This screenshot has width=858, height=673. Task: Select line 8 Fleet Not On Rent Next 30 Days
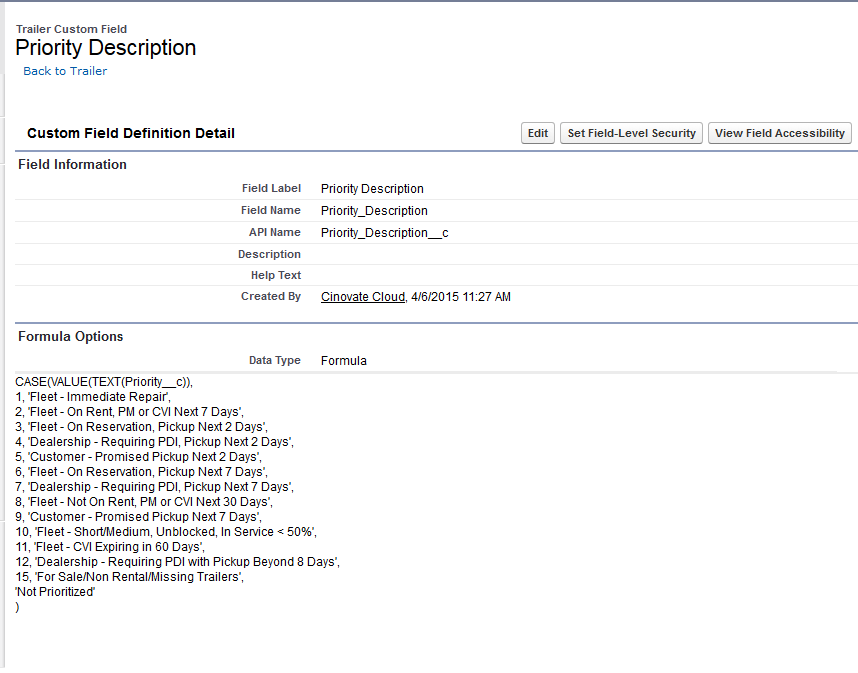[x=144, y=502]
